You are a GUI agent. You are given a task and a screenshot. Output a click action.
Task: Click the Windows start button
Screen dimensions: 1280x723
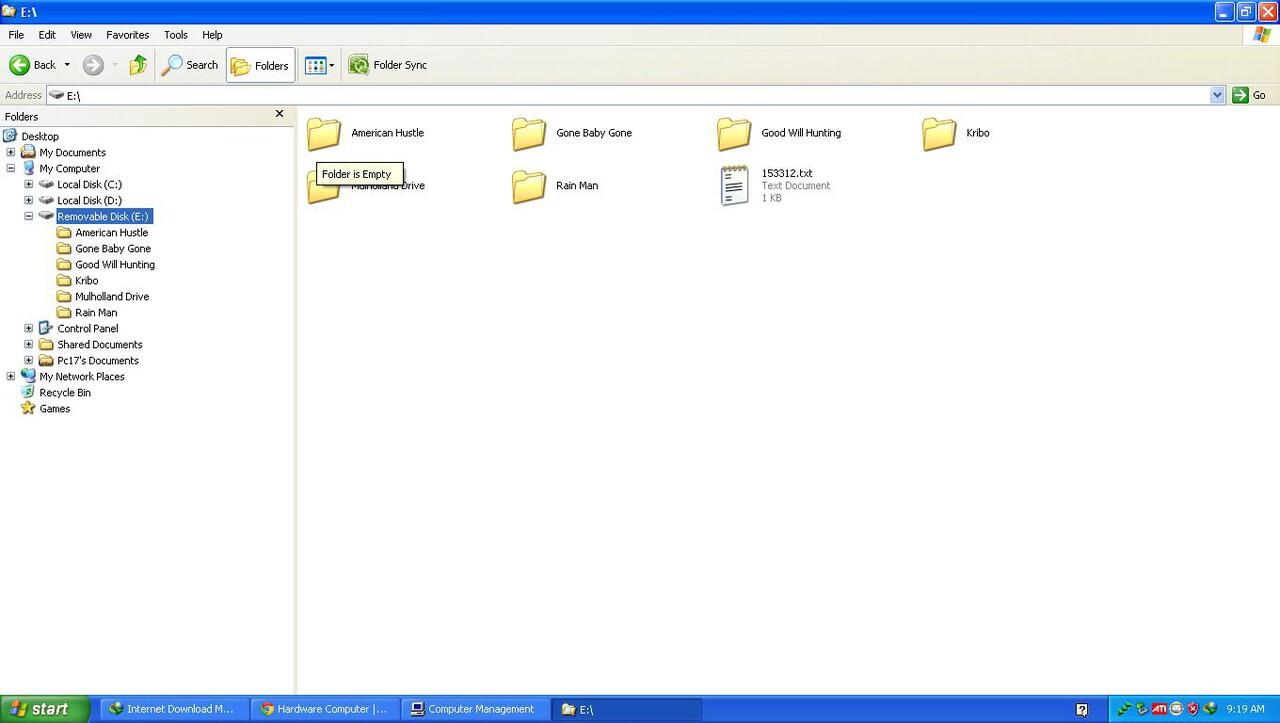click(x=45, y=709)
